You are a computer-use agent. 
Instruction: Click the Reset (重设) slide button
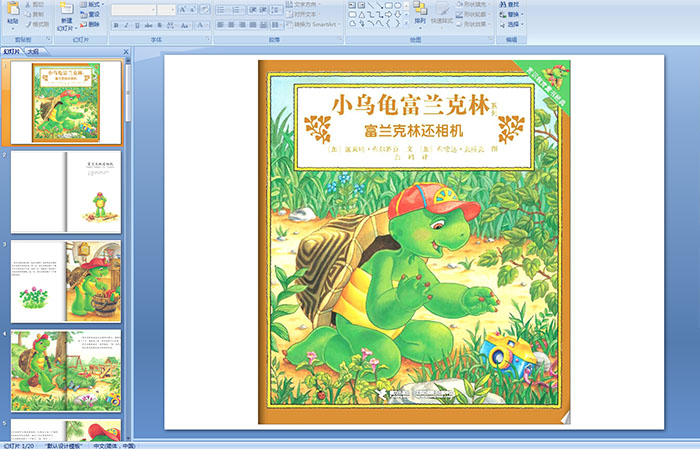tap(90, 14)
